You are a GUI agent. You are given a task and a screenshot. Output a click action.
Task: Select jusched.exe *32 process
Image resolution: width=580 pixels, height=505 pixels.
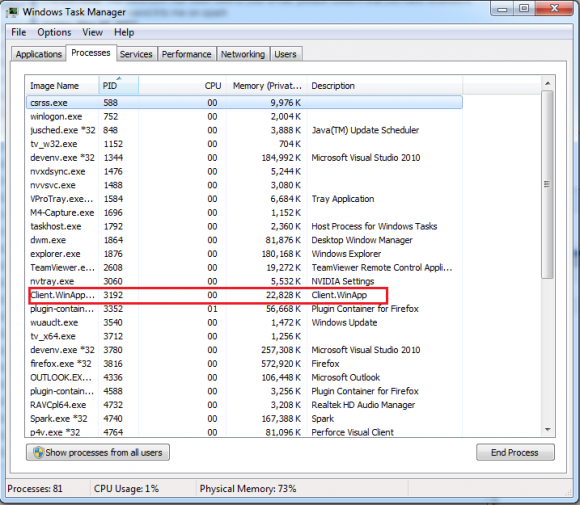pos(244,130)
